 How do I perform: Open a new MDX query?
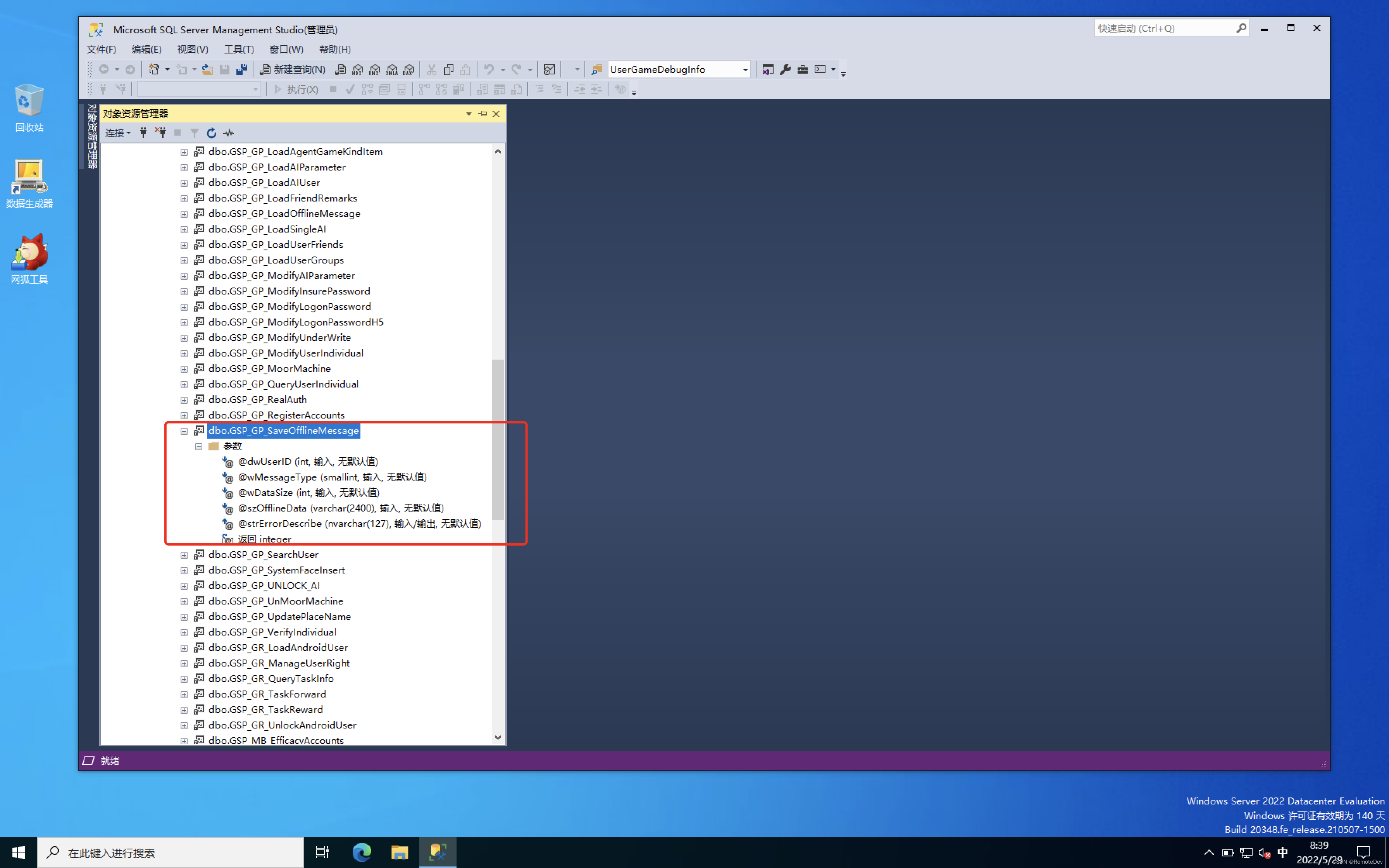358,69
